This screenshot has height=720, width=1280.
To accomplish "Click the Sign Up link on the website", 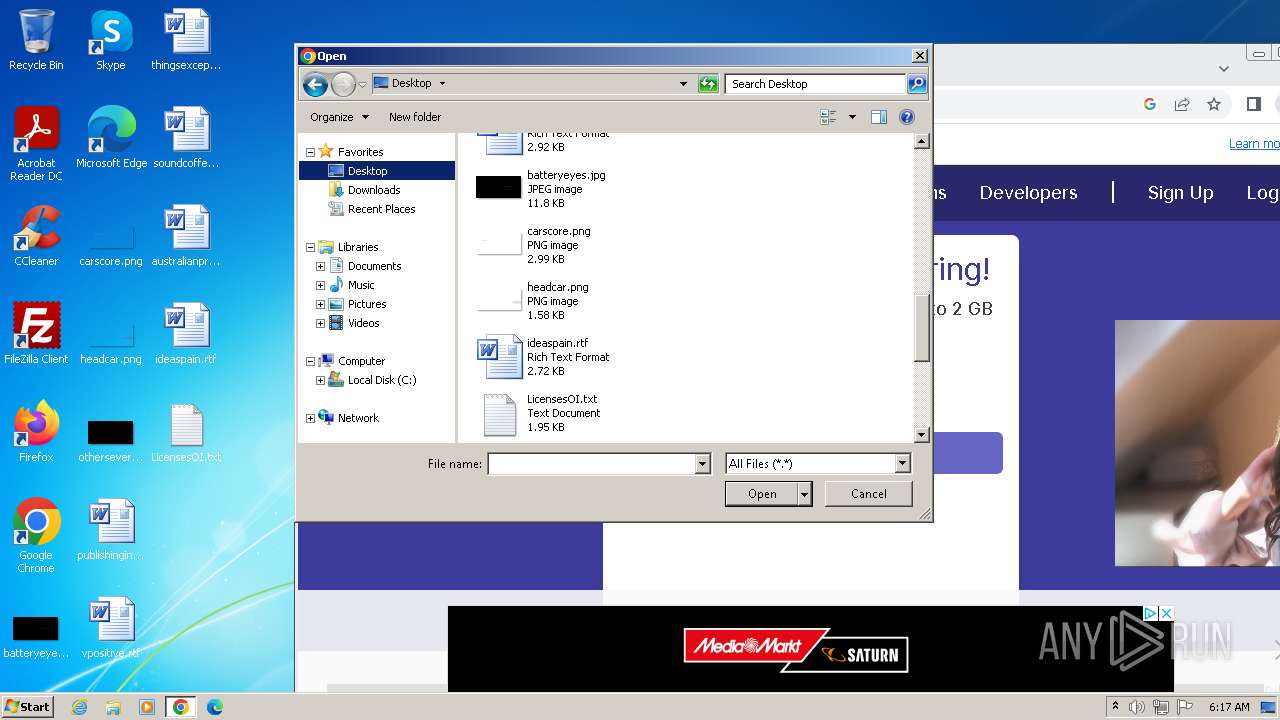I will (1180, 193).
